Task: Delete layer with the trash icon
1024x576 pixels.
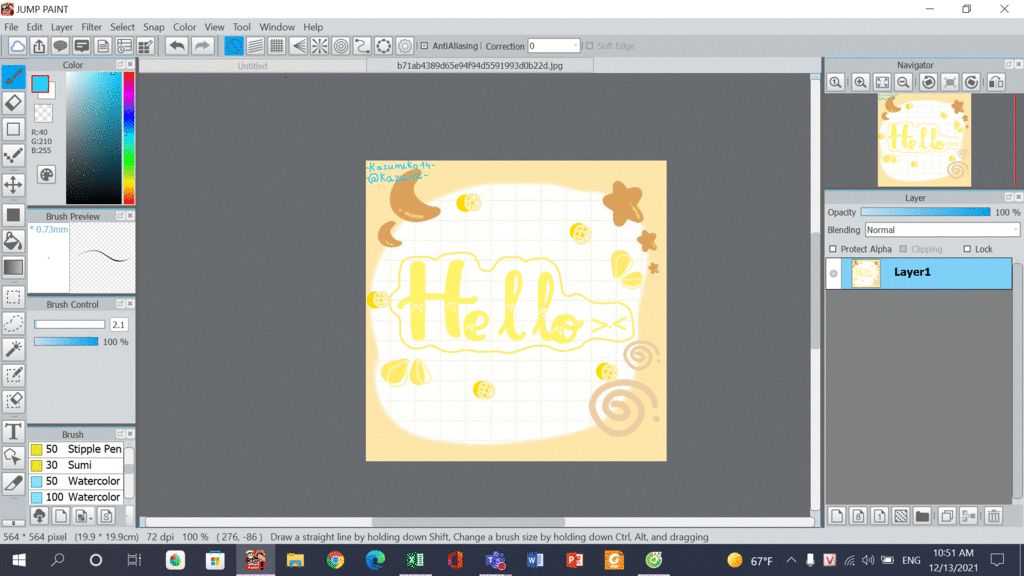Action: pyautogui.click(x=993, y=516)
